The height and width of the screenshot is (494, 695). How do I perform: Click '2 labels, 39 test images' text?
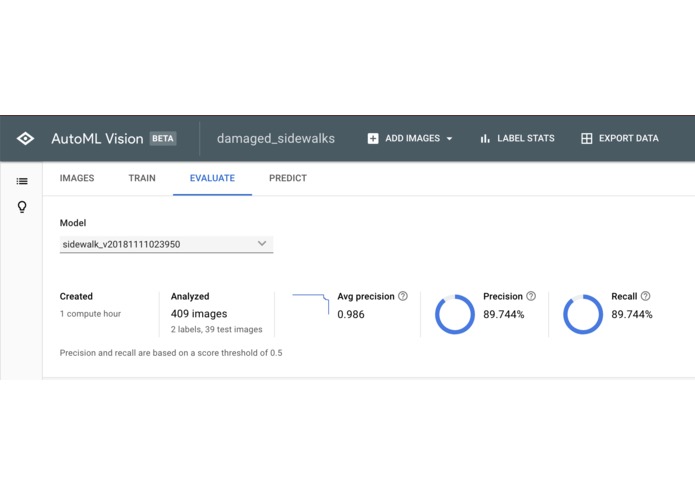pyautogui.click(x=216, y=329)
